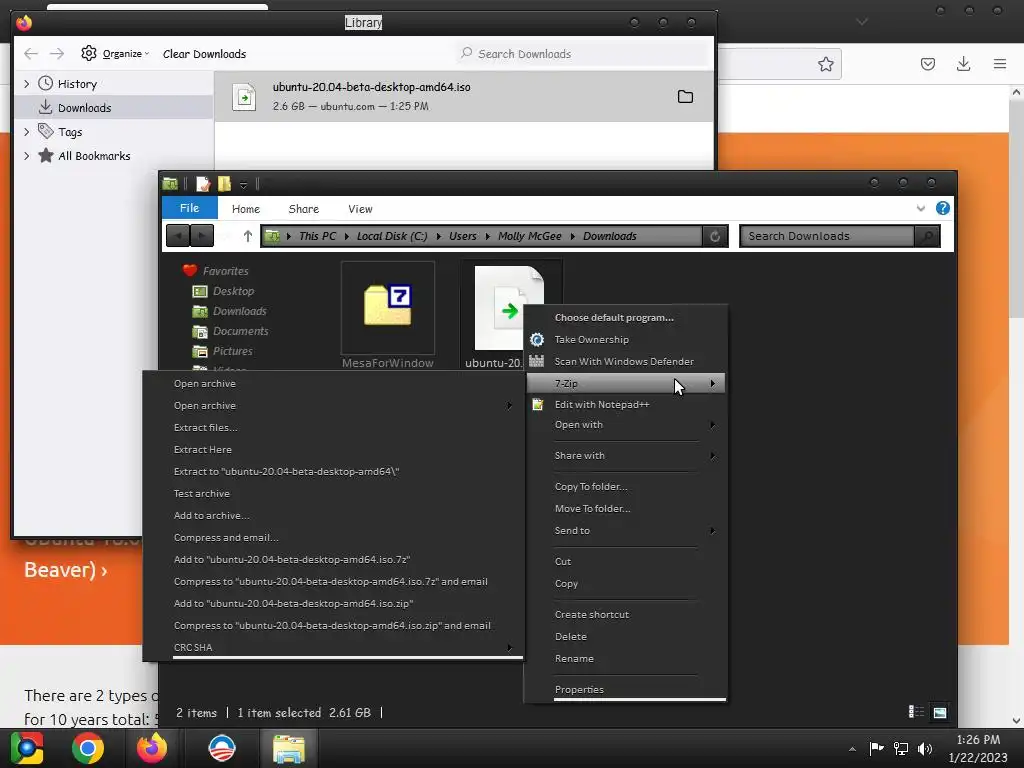Screen dimensions: 1024x768
Task: Click Local Disk (C:) in breadcrumb
Action: (392, 236)
